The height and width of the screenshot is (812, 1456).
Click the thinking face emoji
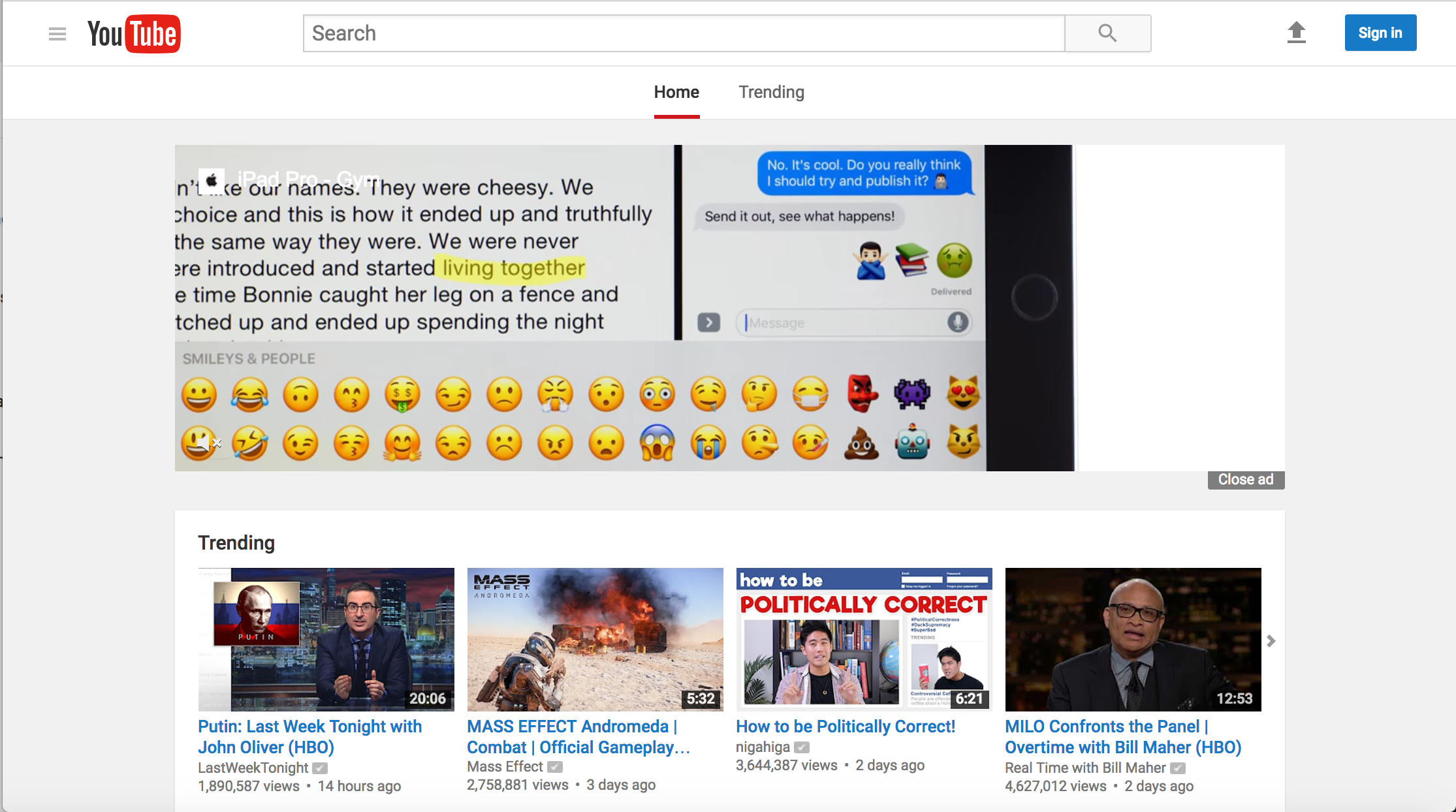pyautogui.click(x=759, y=394)
